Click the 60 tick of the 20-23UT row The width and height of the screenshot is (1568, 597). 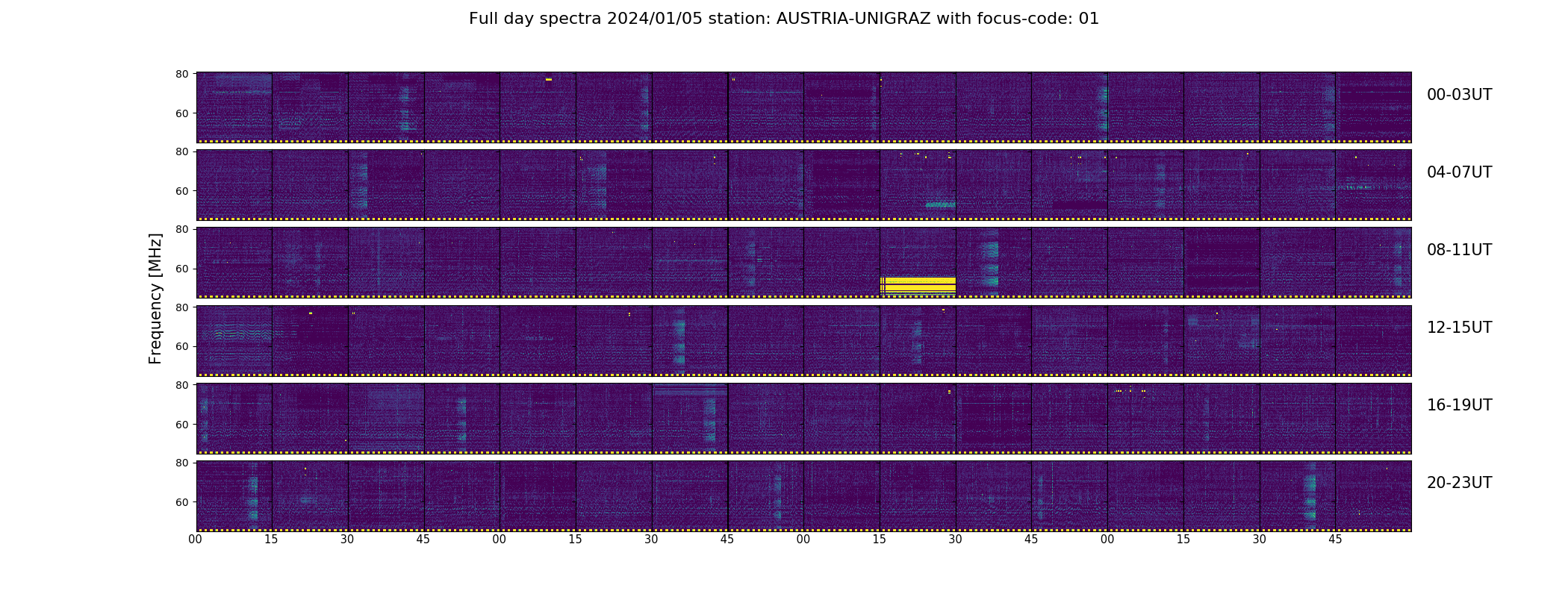181,502
